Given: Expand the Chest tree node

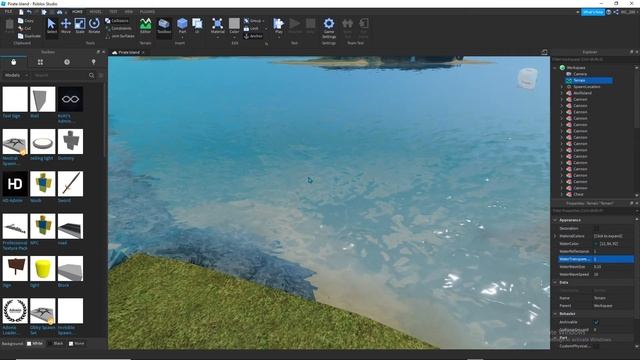Looking at the screenshot, I should point(562,194).
